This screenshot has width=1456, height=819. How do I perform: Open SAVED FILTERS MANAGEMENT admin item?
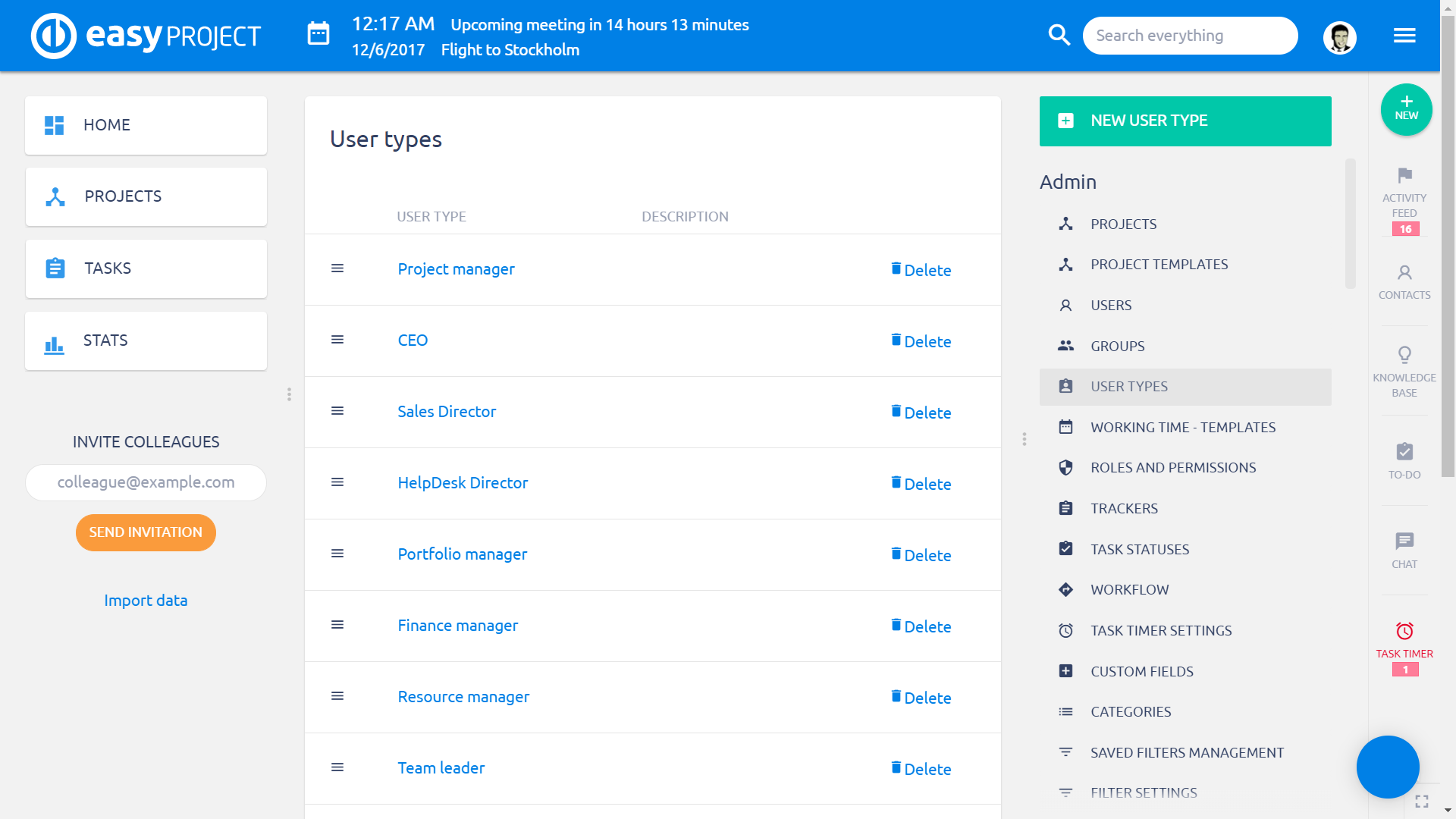[1185, 753]
